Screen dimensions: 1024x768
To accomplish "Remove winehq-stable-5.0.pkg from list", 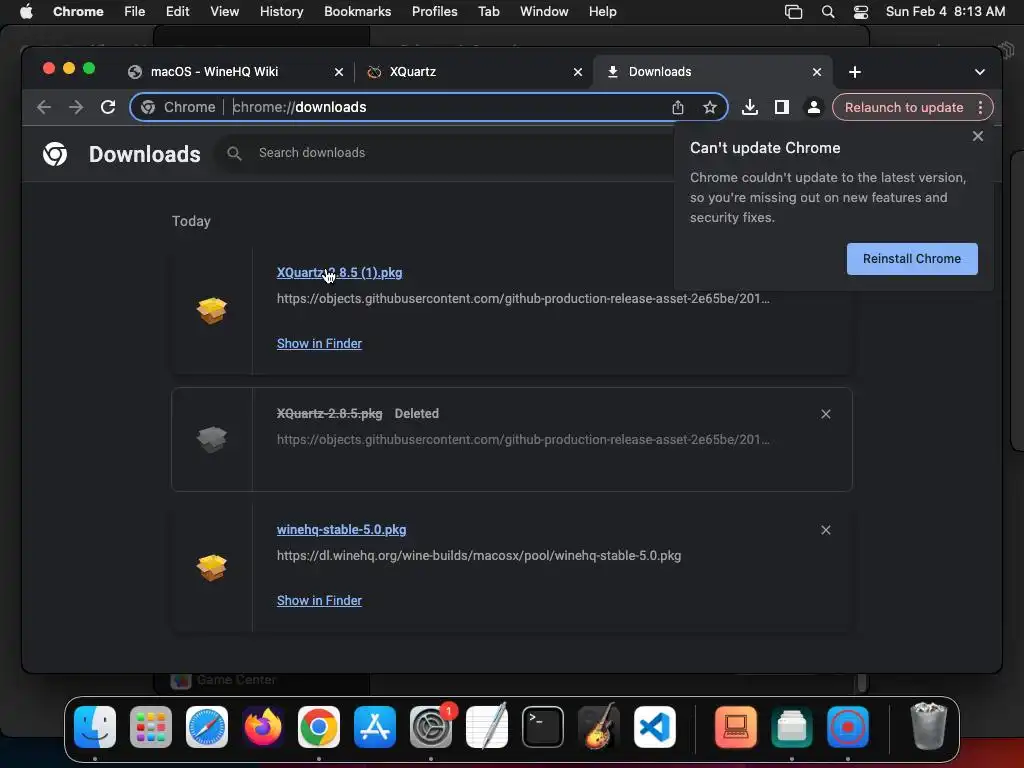I will pyautogui.click(x=825, y=530).
